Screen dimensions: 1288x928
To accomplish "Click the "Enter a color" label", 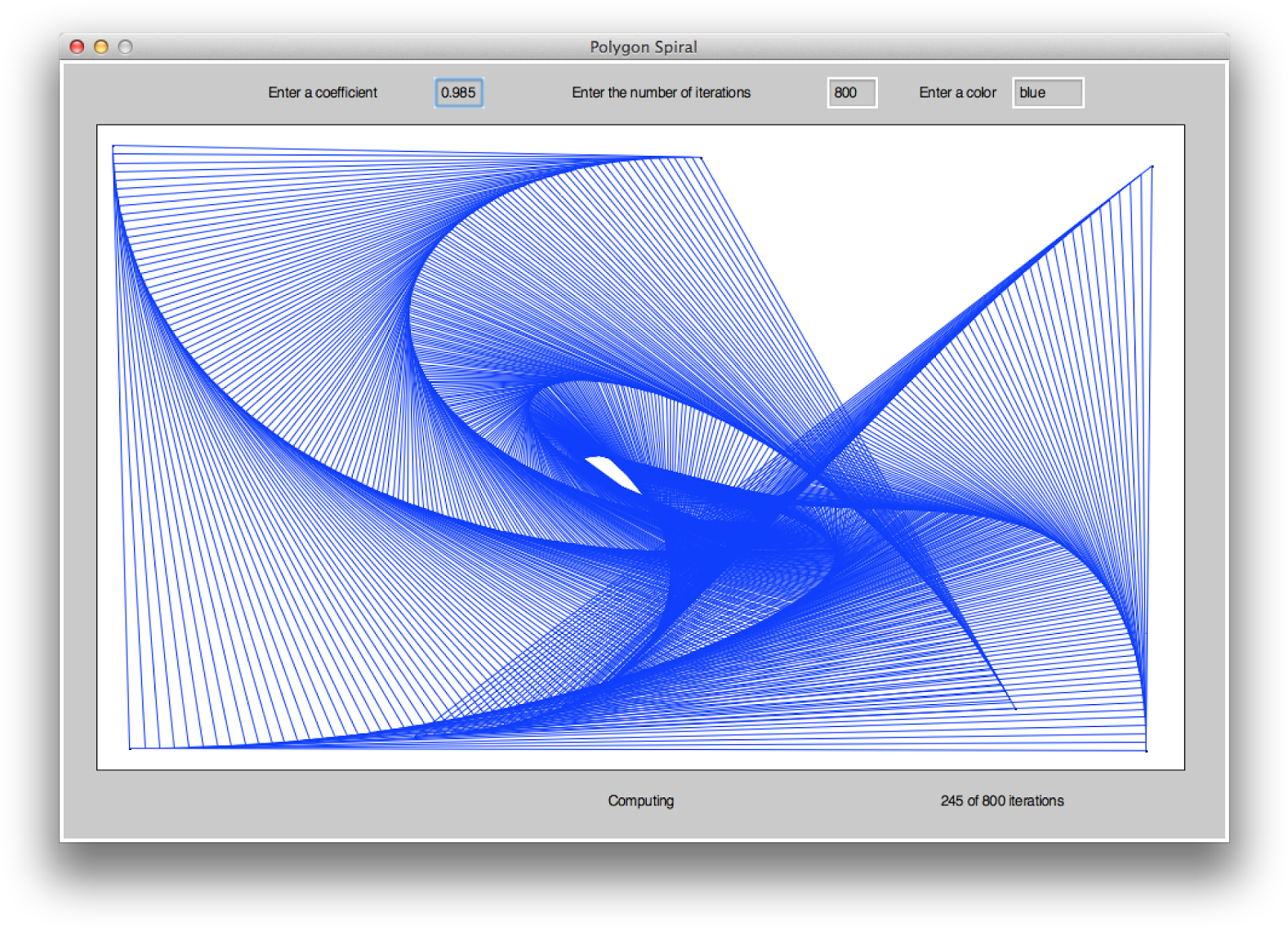I will tap(957, 93).
